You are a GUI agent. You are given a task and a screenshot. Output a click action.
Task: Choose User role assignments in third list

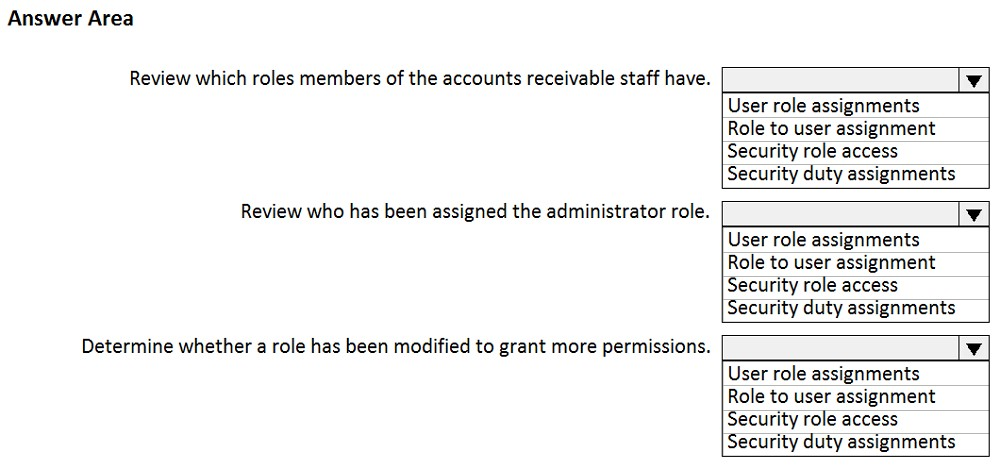coord(855,374)
